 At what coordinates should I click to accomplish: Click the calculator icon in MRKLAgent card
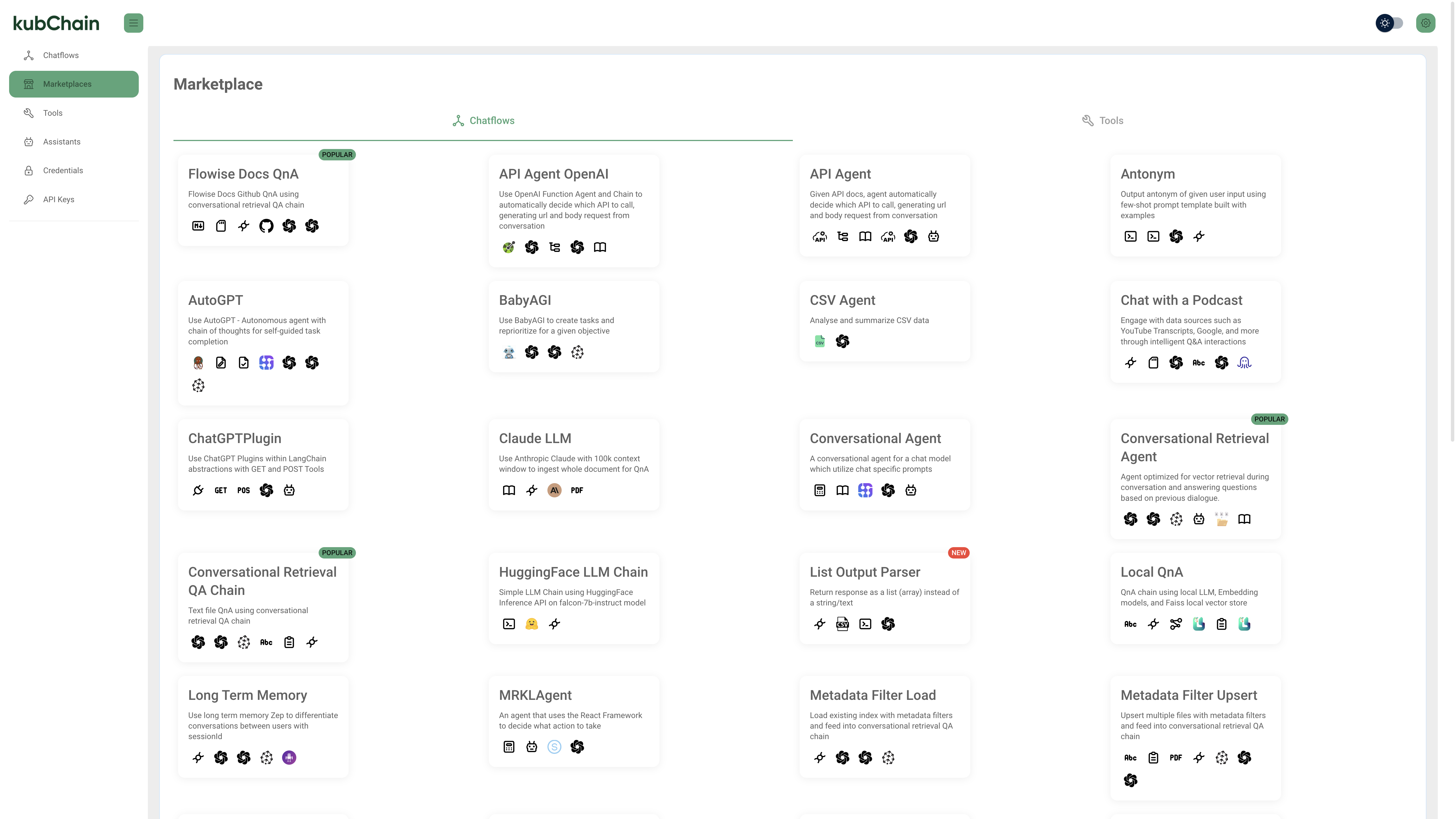pos(509,747)
